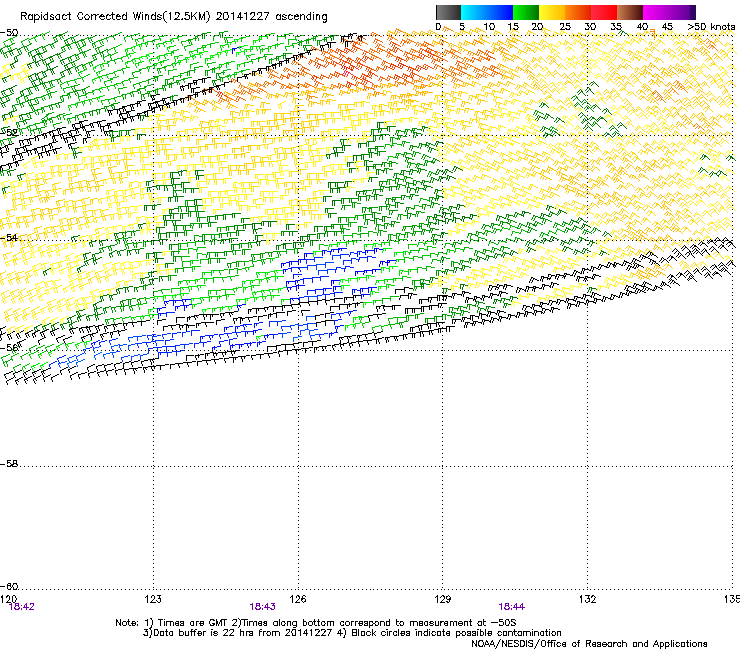The width and height of the screenshot is (740, 650).
Task: Click the gray 0-5 knots color segment
Action: pos(448,12)
